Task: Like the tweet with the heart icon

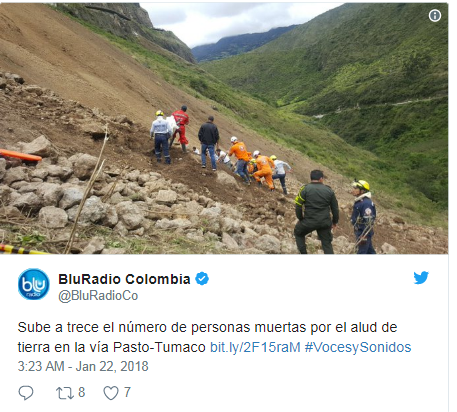Action: tap(111, 393)
